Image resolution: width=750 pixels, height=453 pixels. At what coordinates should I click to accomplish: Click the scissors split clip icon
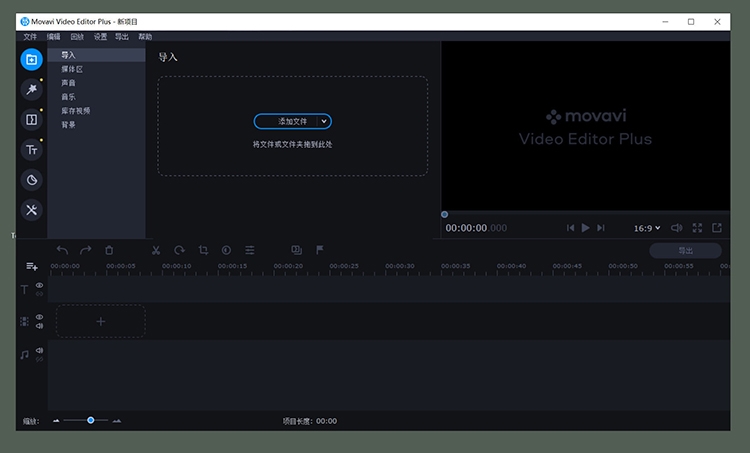(156, 250)
